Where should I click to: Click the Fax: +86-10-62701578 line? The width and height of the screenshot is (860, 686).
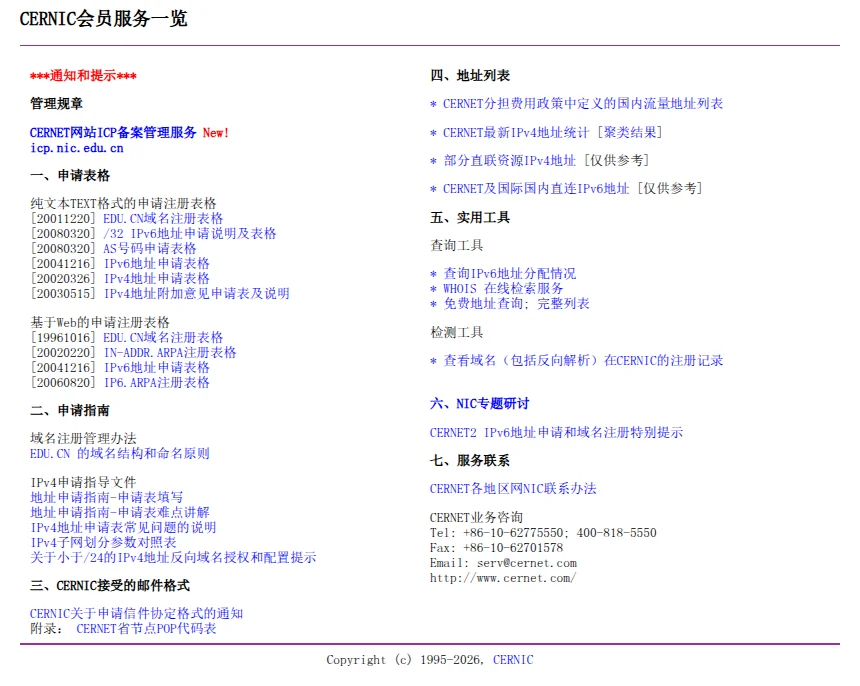coord(496,548)
